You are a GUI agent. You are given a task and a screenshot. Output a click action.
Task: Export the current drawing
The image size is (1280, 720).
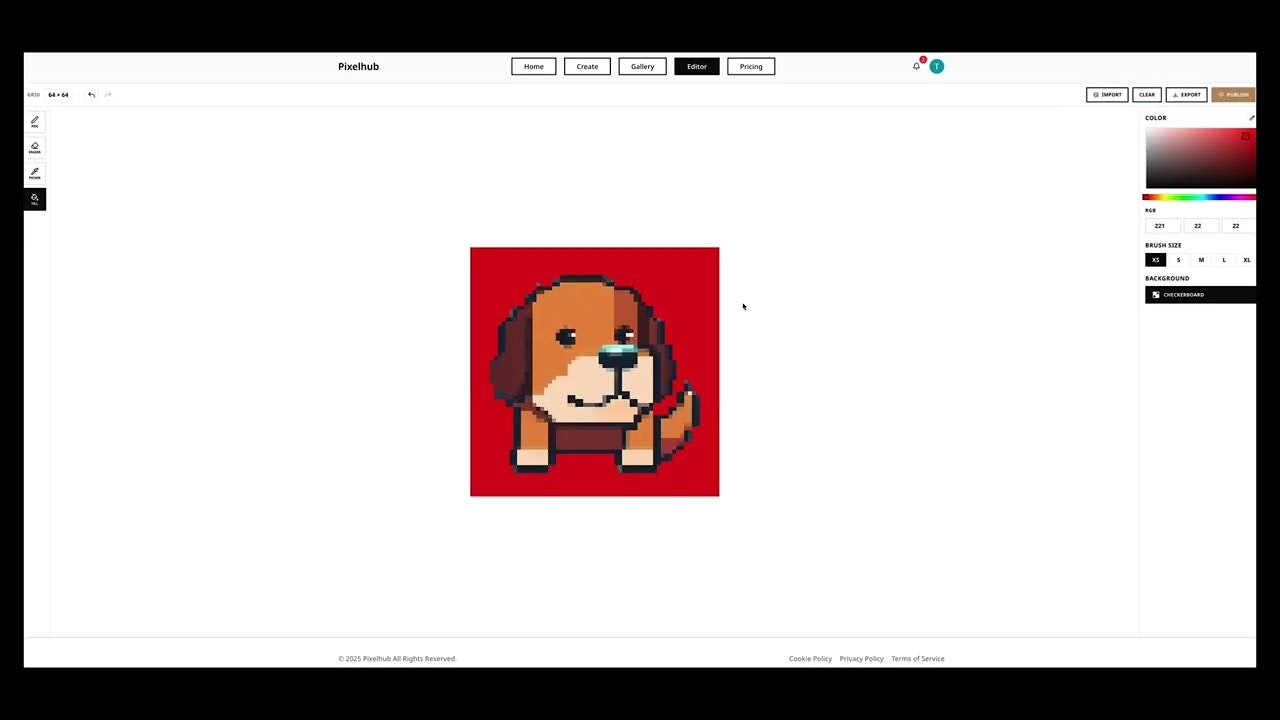click(1187, 94)
